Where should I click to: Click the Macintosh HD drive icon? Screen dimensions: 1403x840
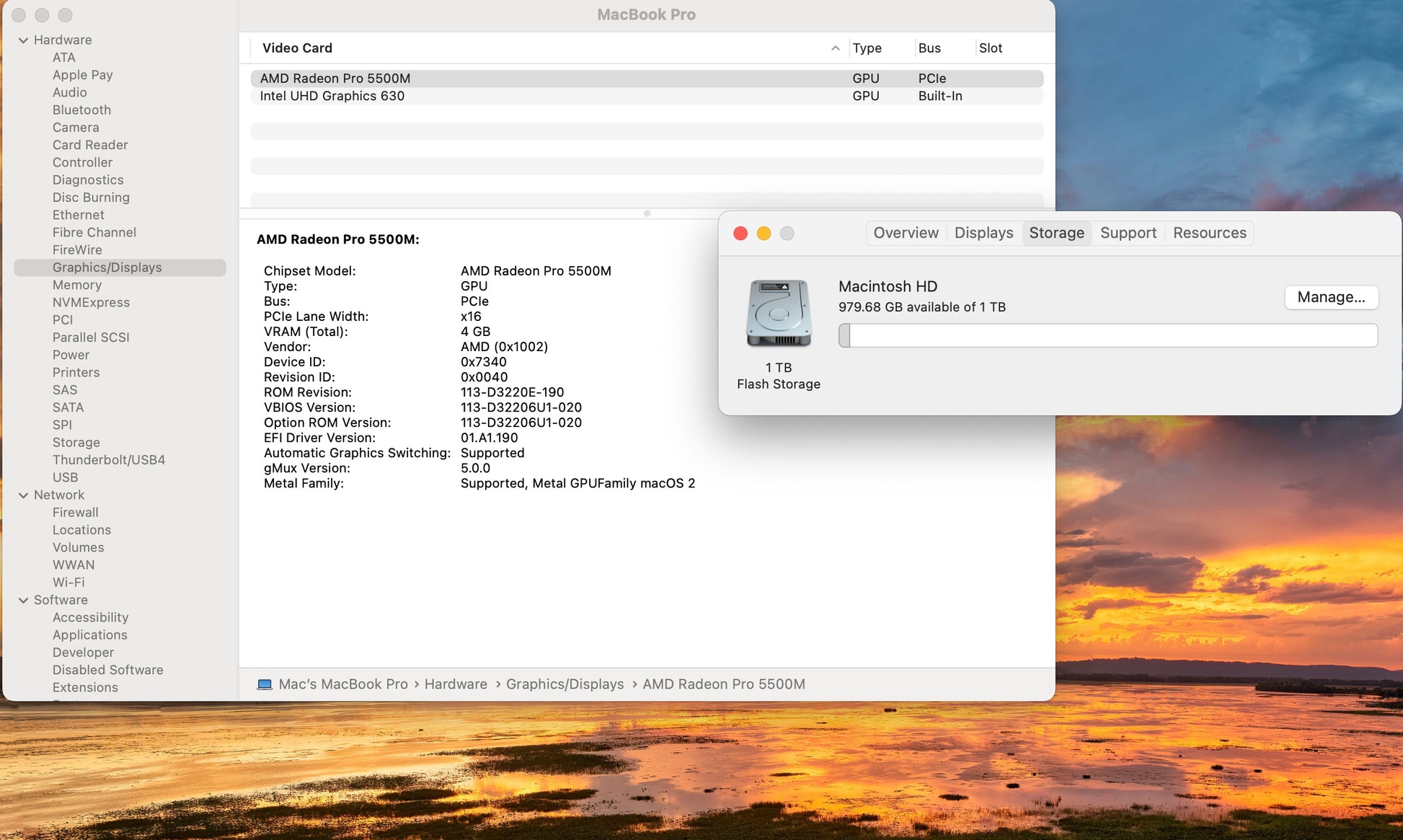tap(778, 314)
